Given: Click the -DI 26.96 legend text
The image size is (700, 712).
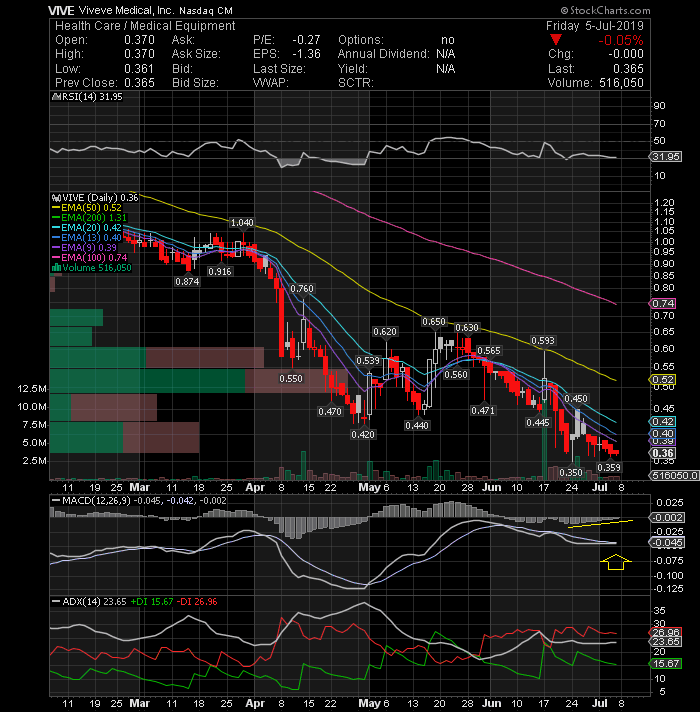Looking at the screenshot, I should pyautogui.click(x=197, y=602).
